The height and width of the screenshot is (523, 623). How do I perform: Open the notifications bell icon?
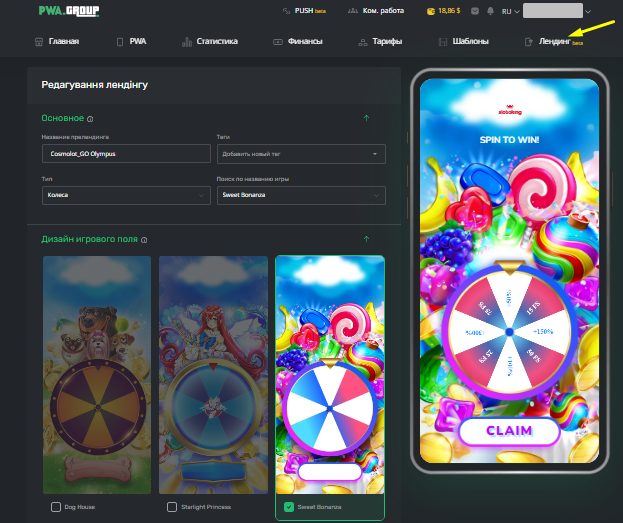click(490, 11)
